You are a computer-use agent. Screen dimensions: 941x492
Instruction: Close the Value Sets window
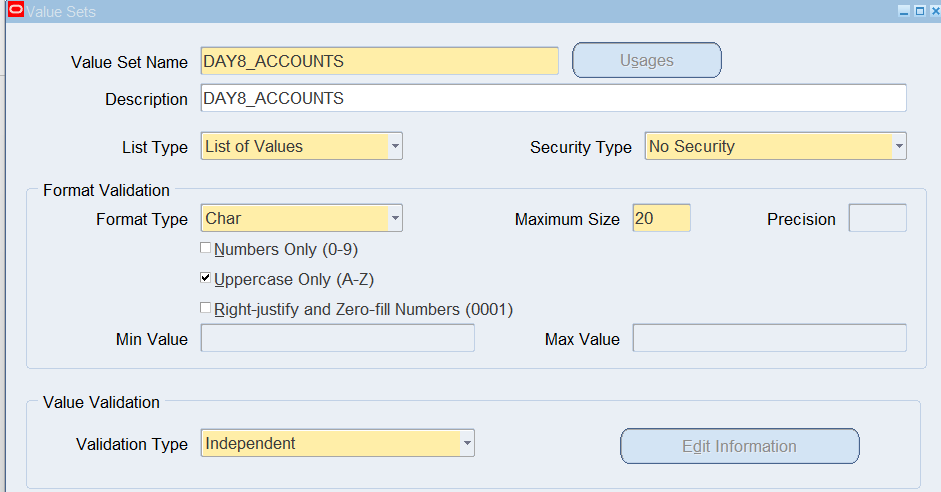pyautogui.click(x=934, y=11)
